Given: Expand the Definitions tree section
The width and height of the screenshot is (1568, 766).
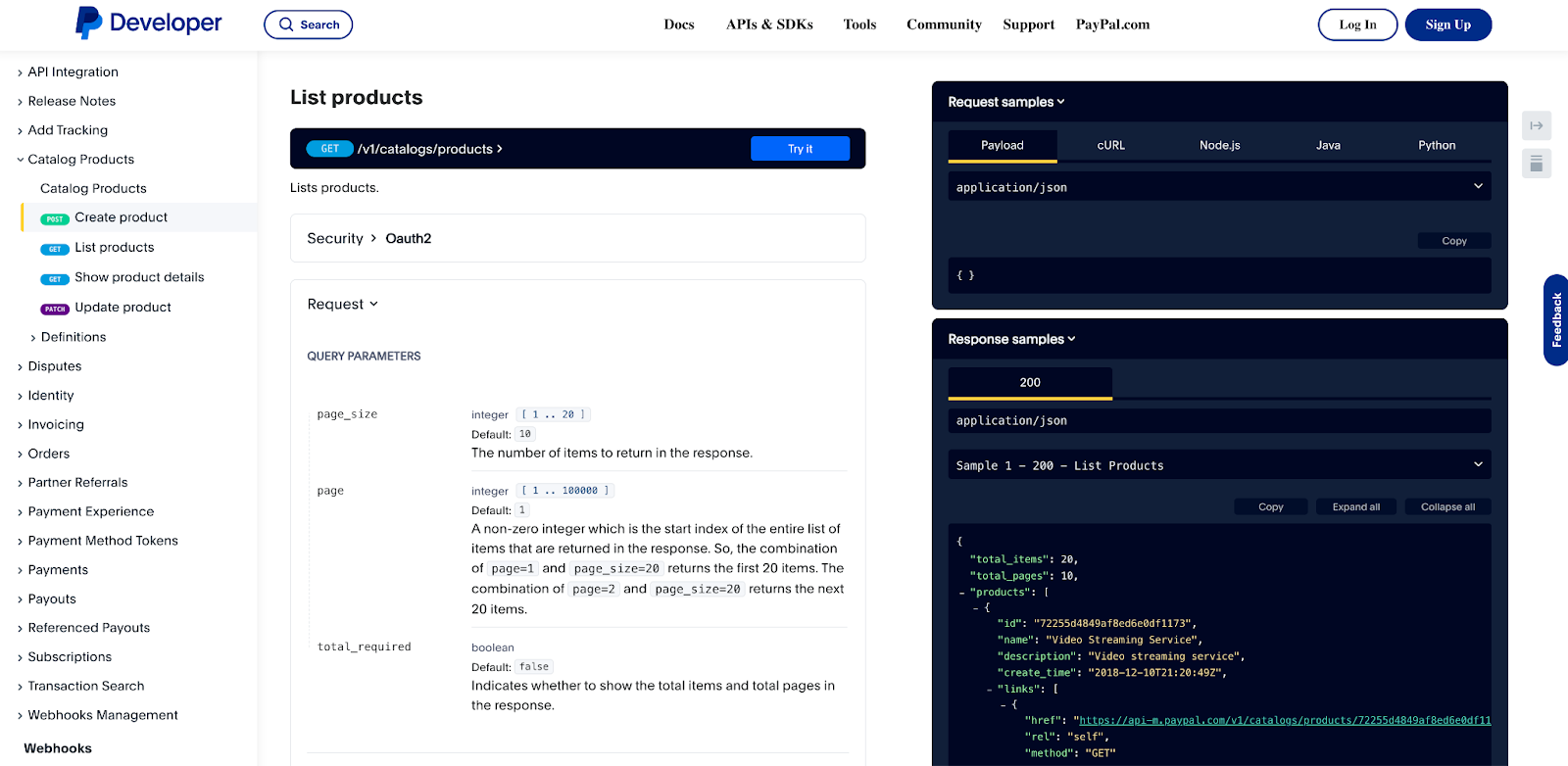Looking at the screenshot, I should point(33,338).
